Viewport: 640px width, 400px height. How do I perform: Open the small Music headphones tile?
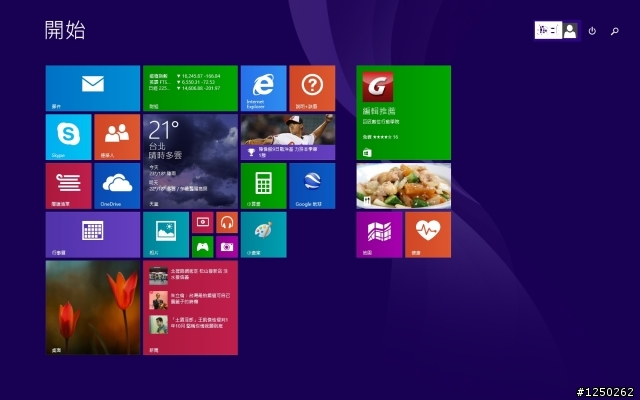(227, 222)
